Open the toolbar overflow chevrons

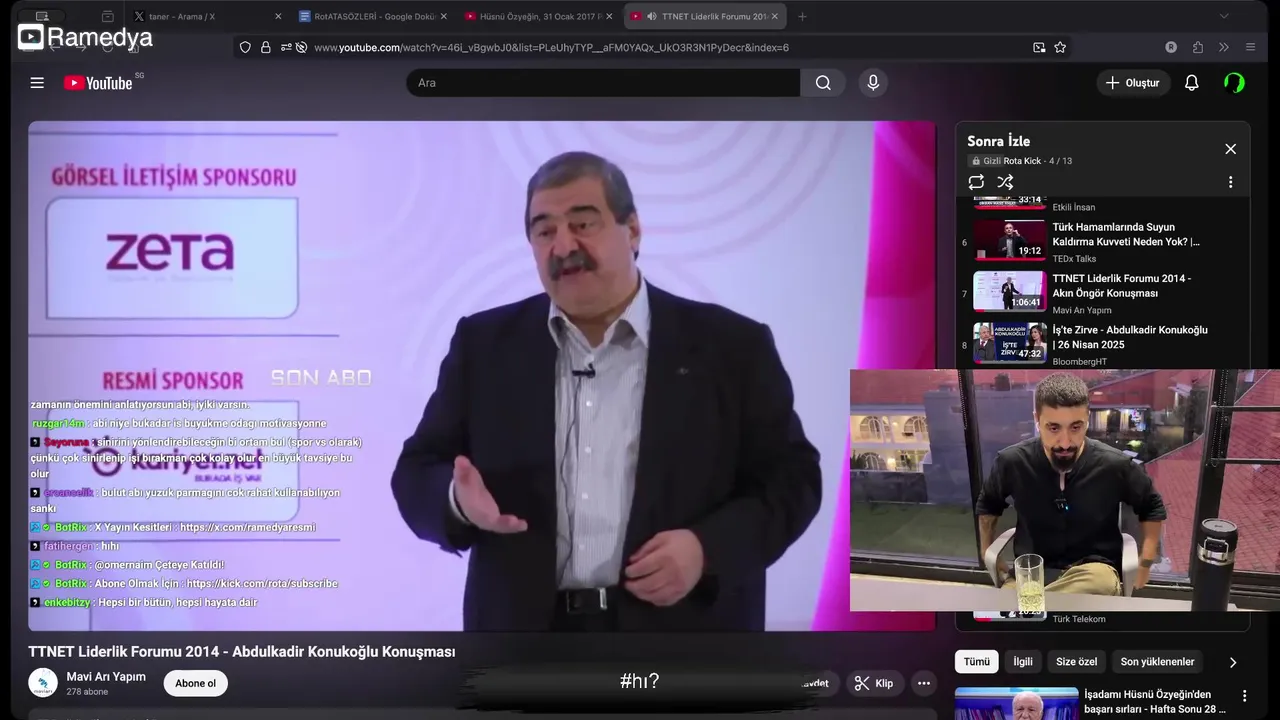(x=1223, y=47)
